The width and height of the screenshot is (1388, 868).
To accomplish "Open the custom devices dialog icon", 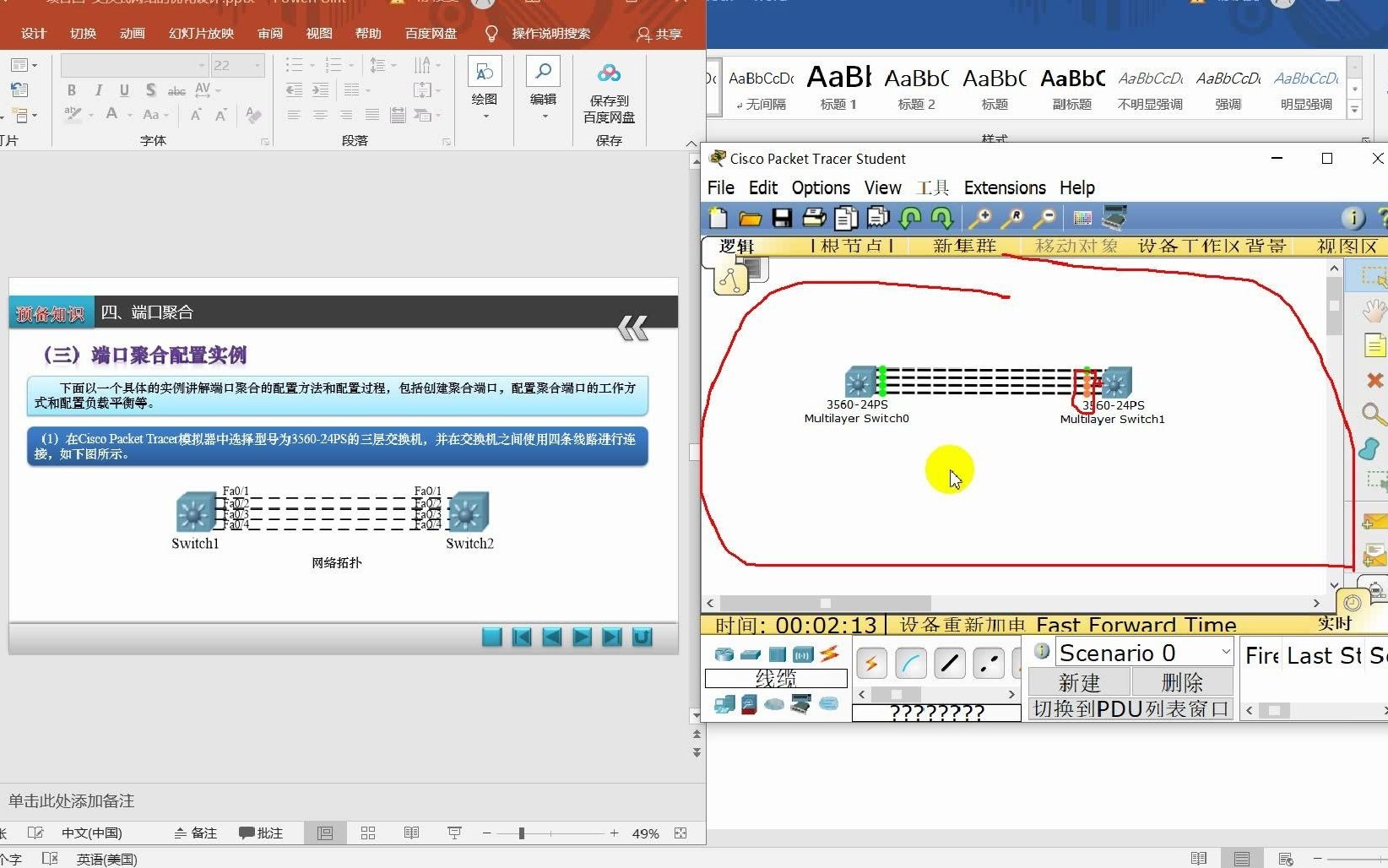I will tap(1114, 218).
